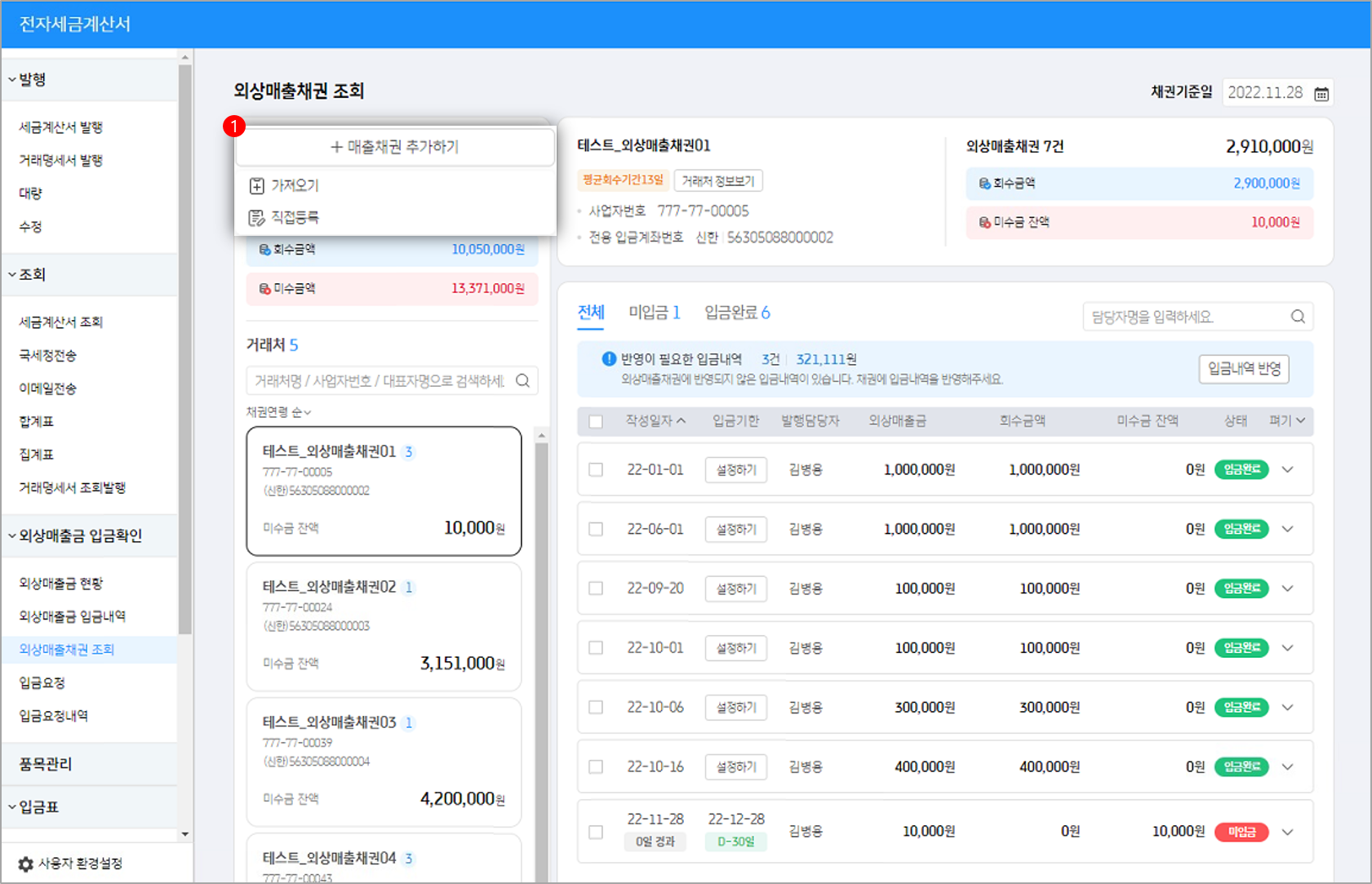Click the 미수금 잔액 coin icon in summary
The height and width of the screenshot is (884, 1372).
click(985, 222)
